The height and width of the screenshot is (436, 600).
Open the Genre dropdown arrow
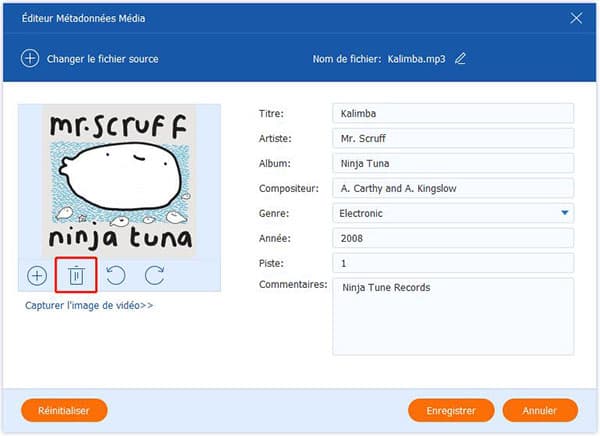565,213
